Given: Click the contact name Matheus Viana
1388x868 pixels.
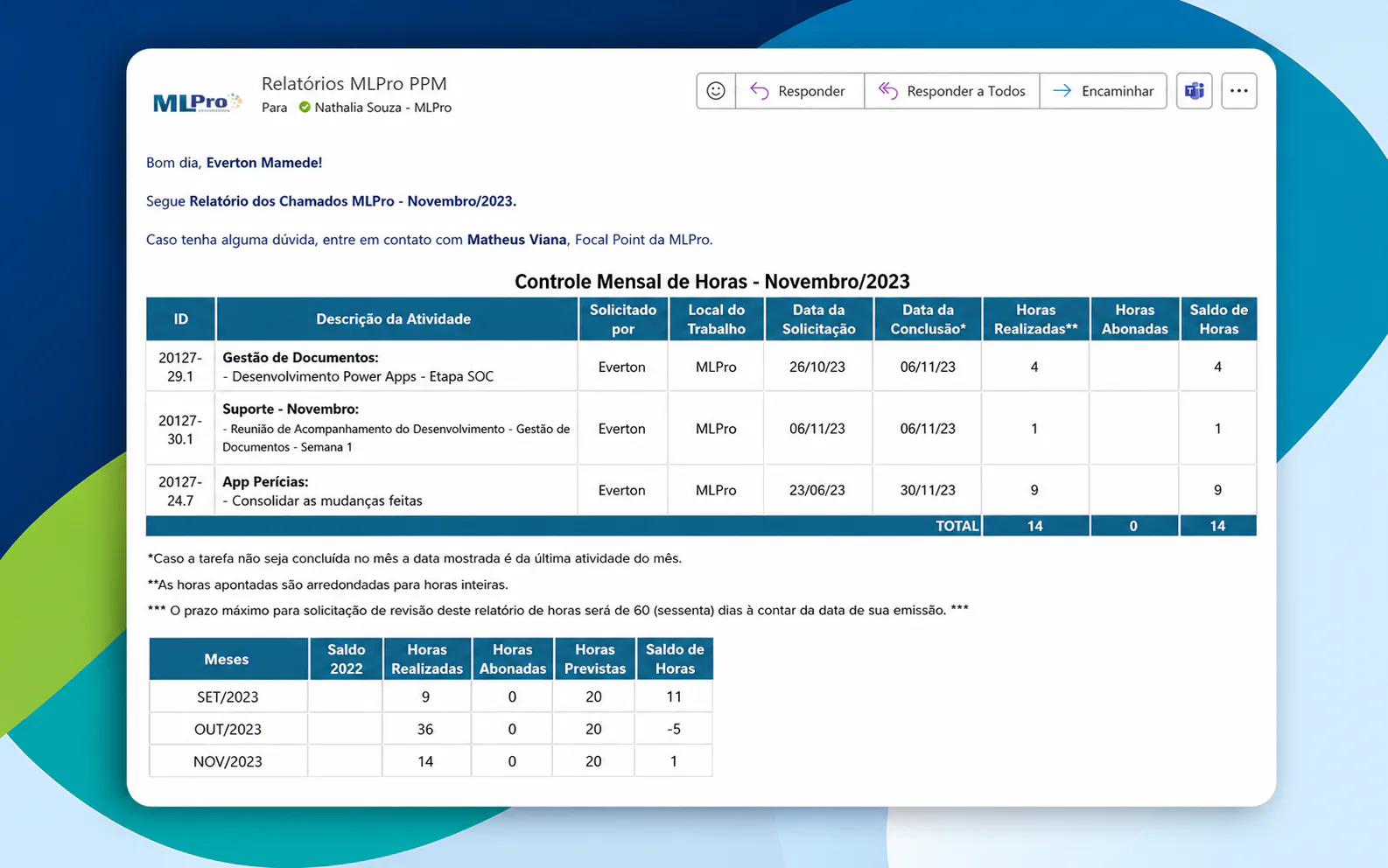Looking at the screenshot, I should pyautogui.click(x=517, y=240).
